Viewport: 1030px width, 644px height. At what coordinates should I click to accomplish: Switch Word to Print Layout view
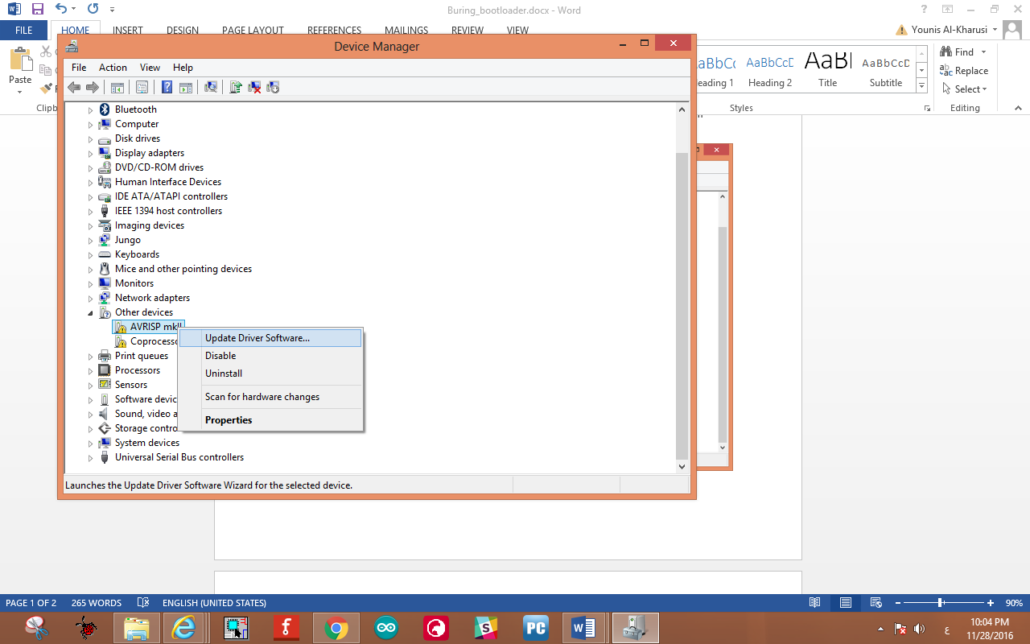pos(845,603)
